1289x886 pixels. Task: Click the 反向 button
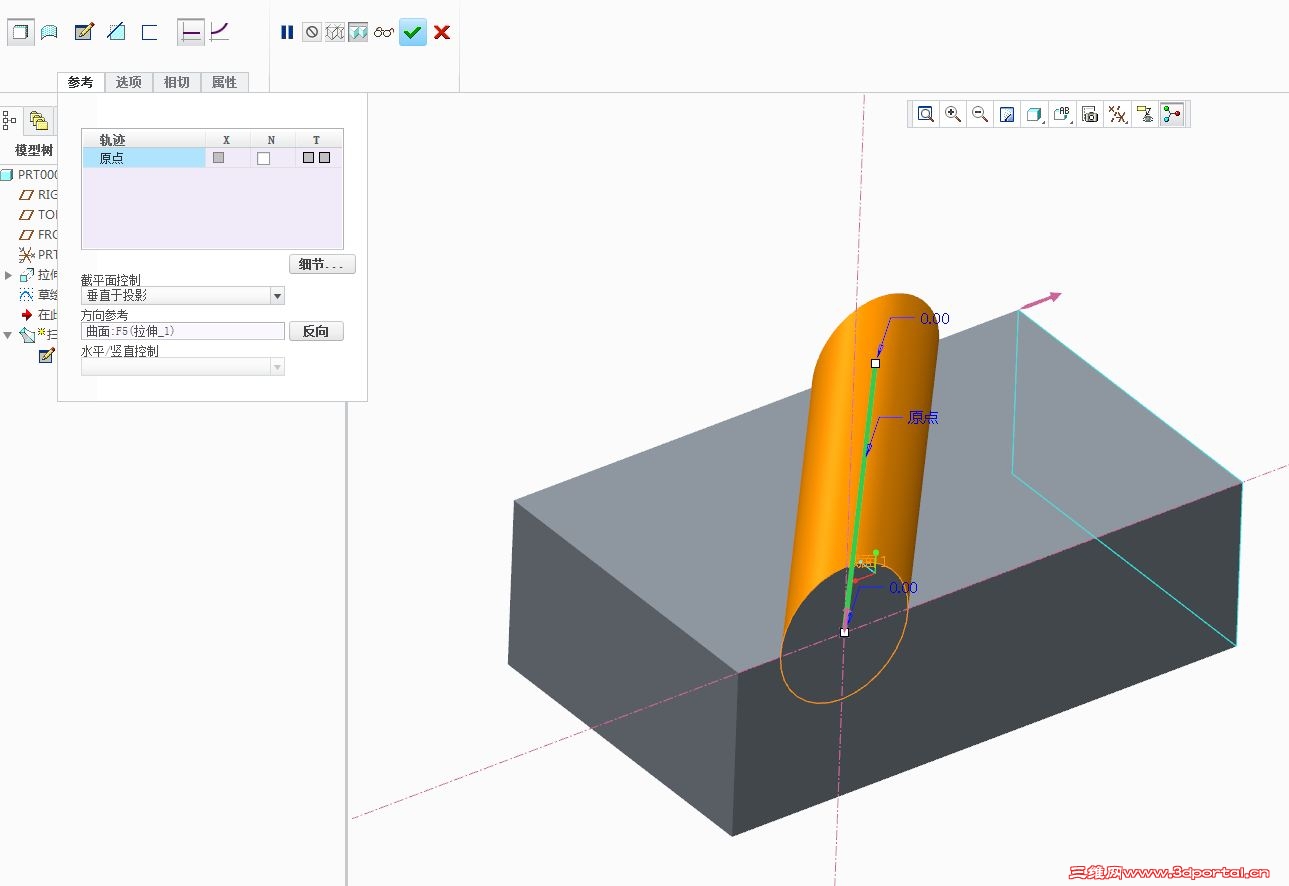316,331
